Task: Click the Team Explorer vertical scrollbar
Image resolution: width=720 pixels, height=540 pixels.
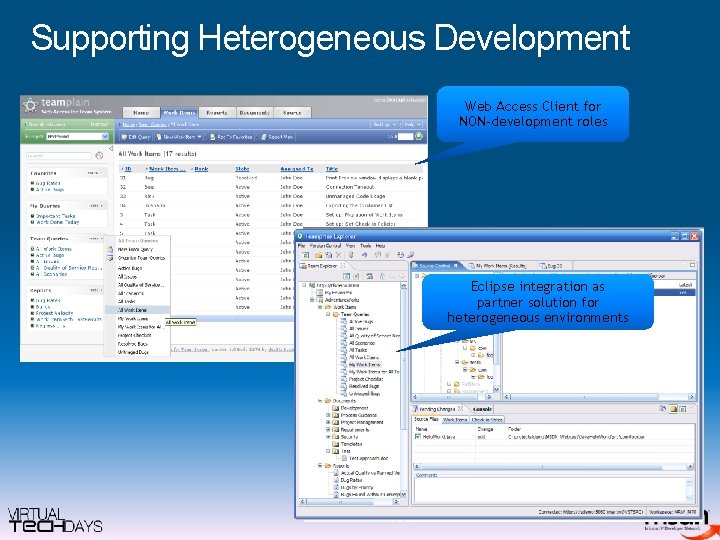Action: (x=404, y=390)
